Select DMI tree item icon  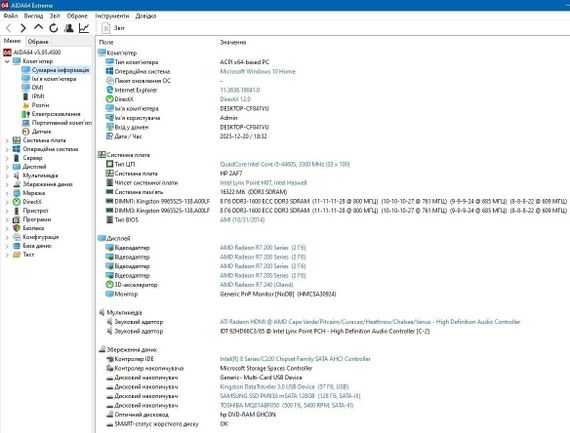click(25, 88)
